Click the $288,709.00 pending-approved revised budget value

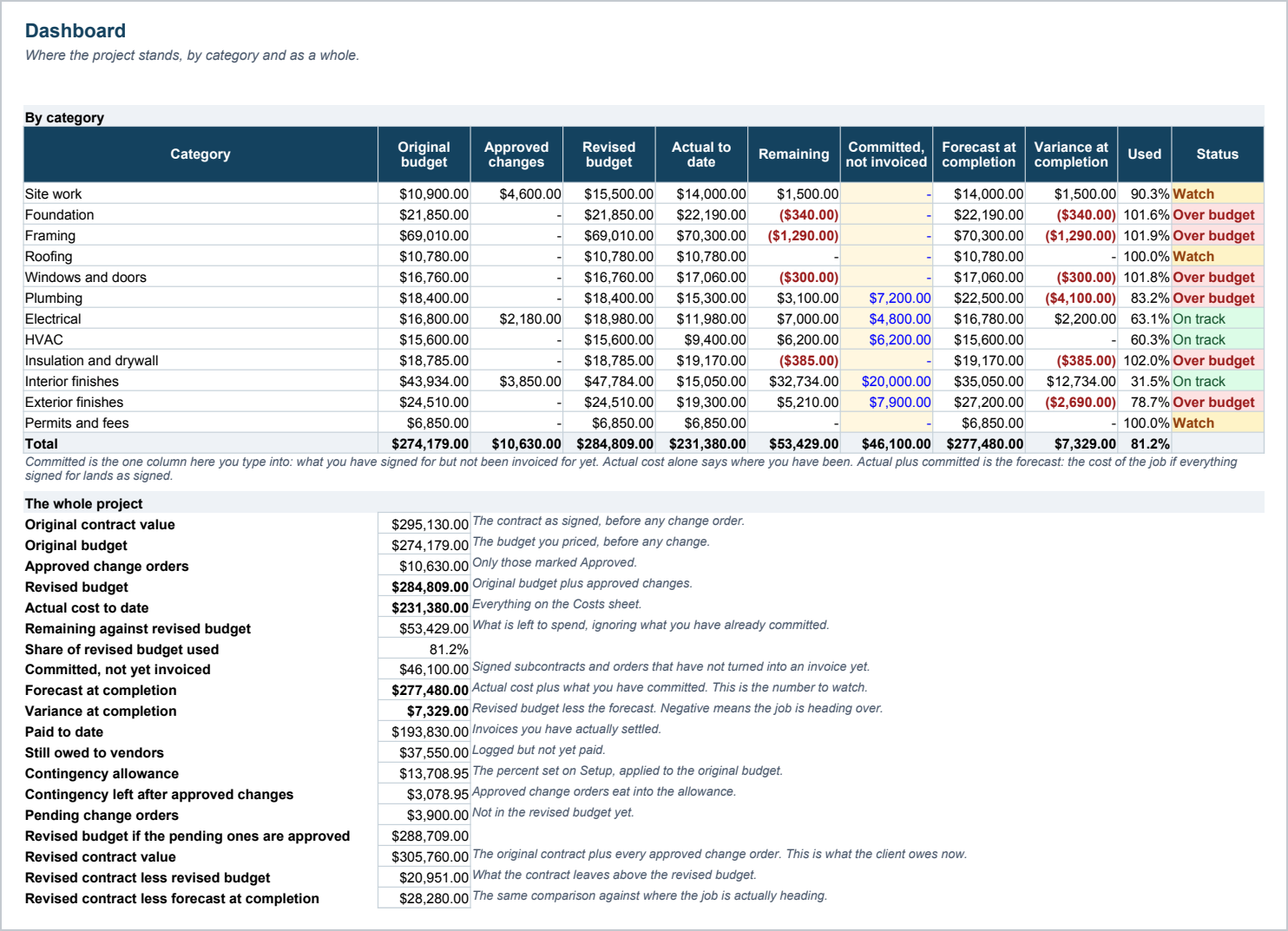pyautogui.click(x=424, y=836)
